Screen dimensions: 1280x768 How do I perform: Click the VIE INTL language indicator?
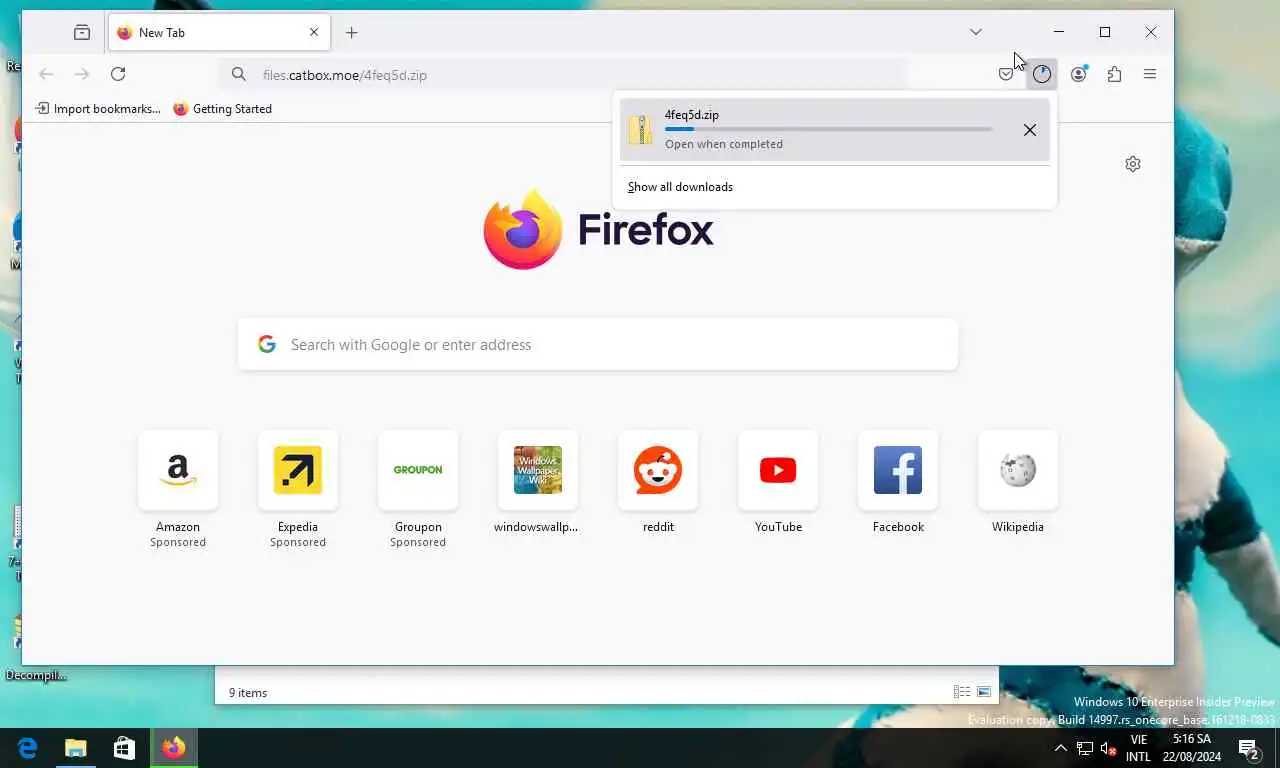click(1138, 748)
